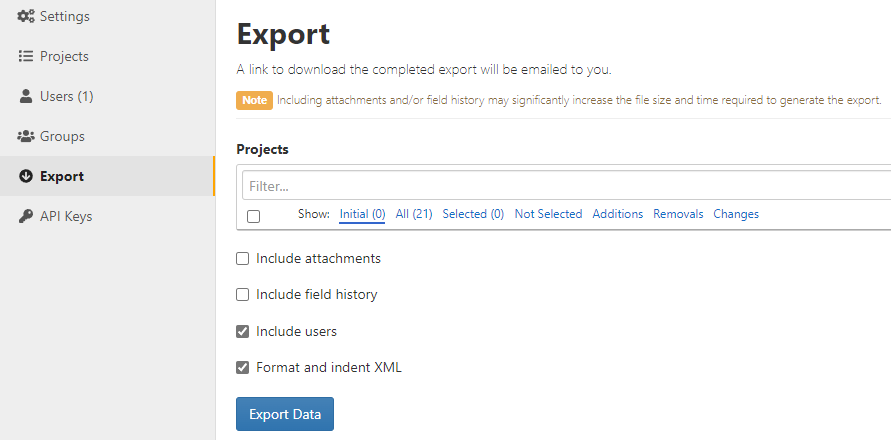Viewport: 891px width, 440px height.
Task: Select the Export sidebar entry
Action: (107, 176)
